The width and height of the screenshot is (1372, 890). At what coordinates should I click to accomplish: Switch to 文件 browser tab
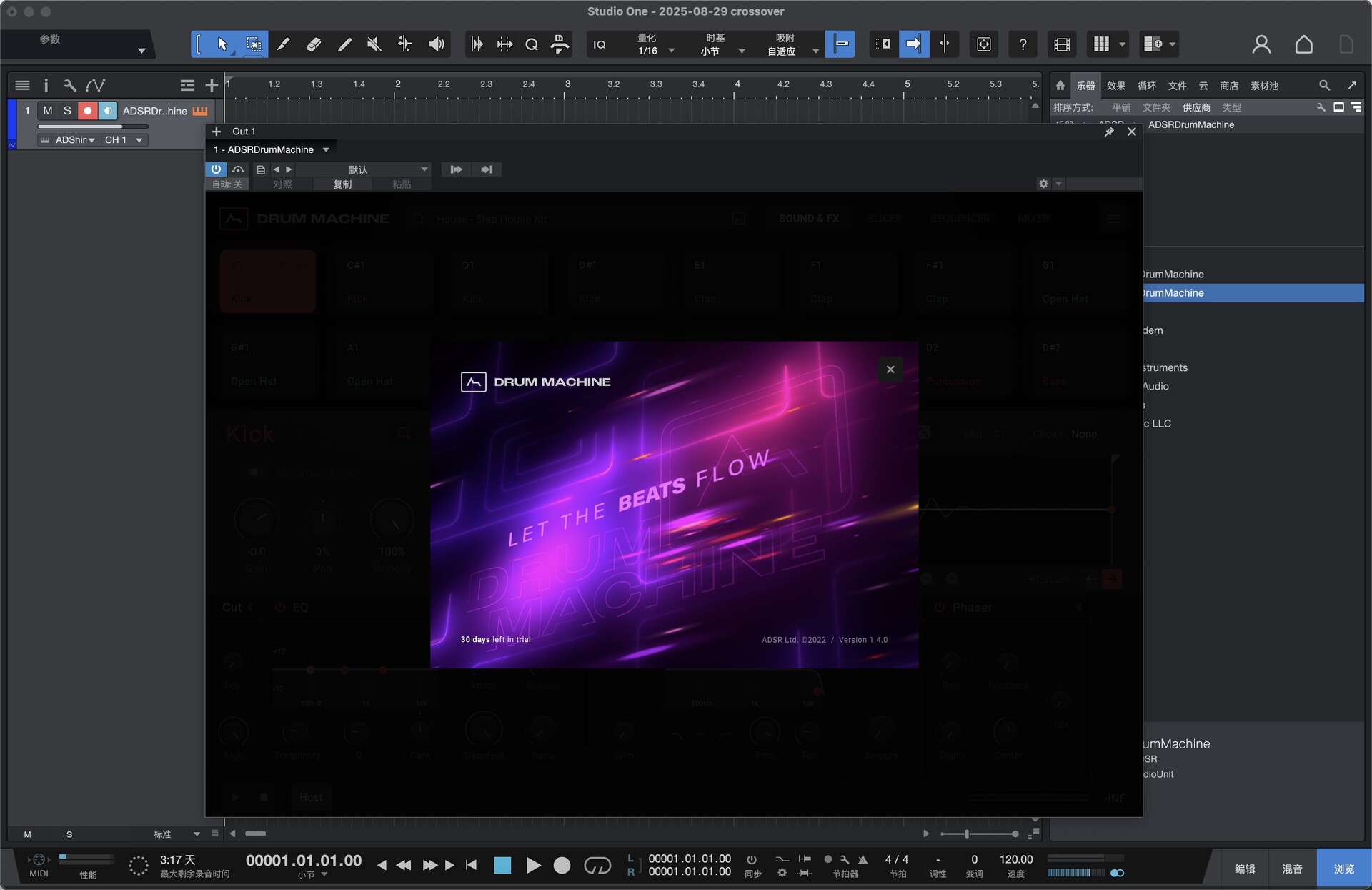click(x=1178, y=86)
